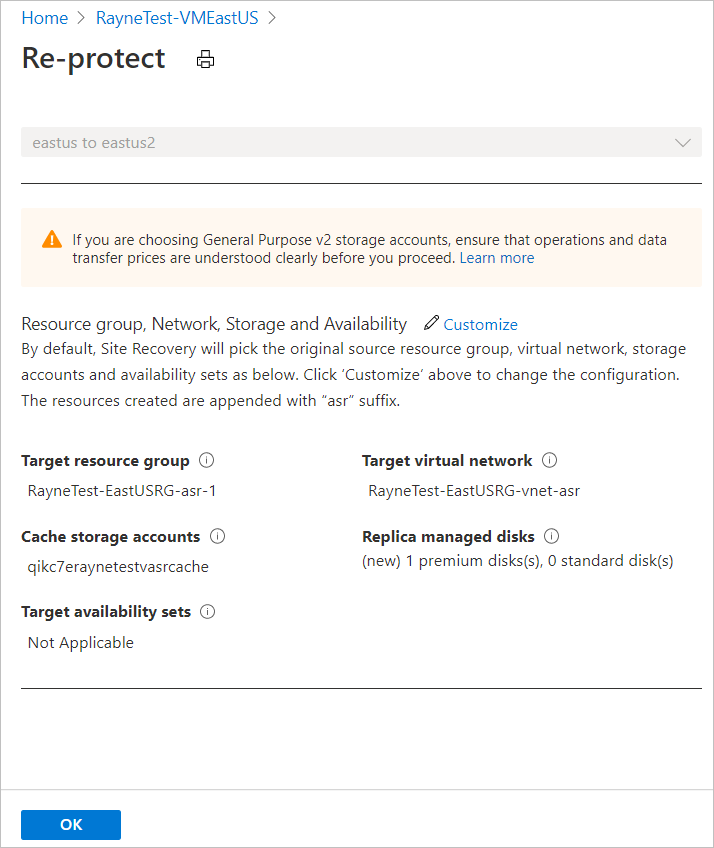Image resolution: width=714 pixels, height=848 pixels.
Task: Go to Home in breadcrumb
Action: 45,18
